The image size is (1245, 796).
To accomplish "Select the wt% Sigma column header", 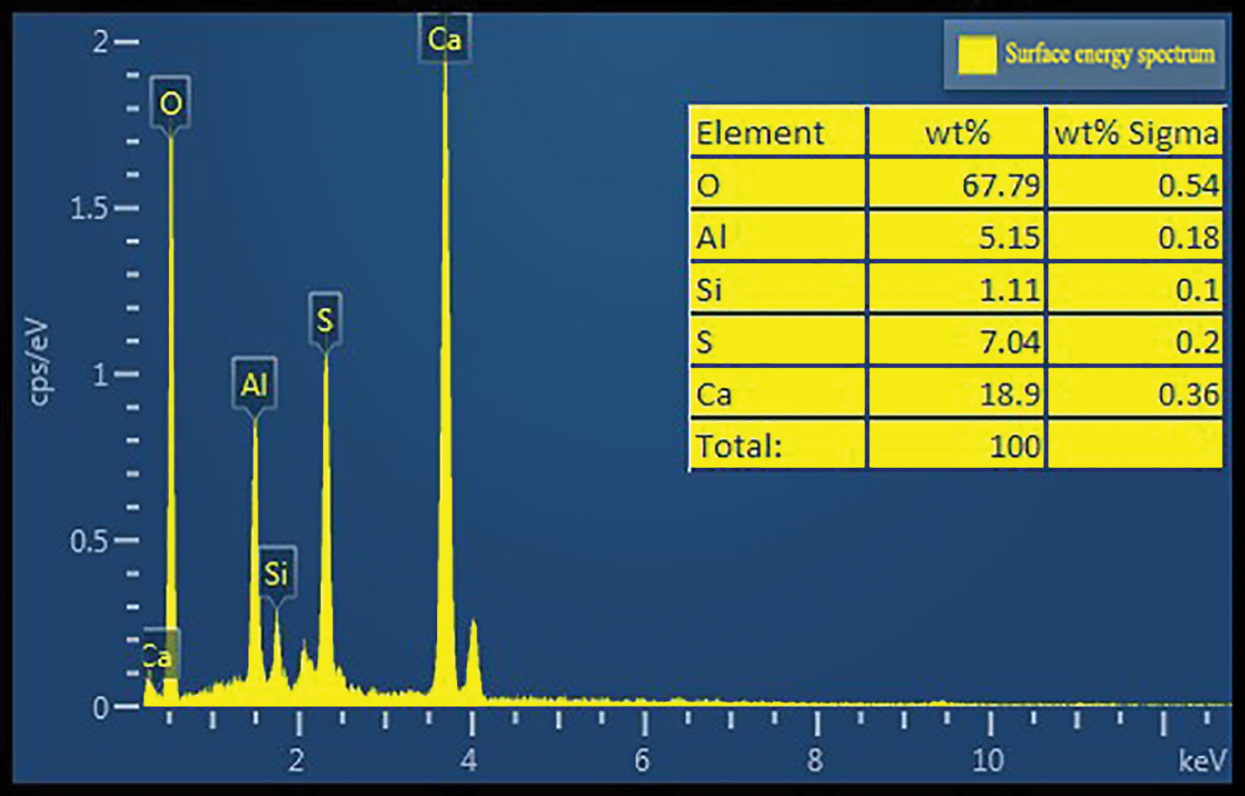I will point(1135,132).
